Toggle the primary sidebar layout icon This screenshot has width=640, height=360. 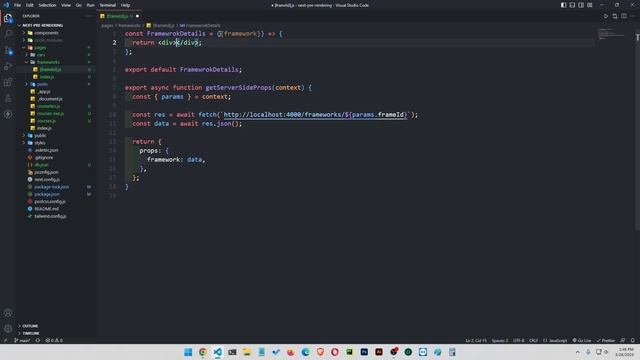click(563, 5)
